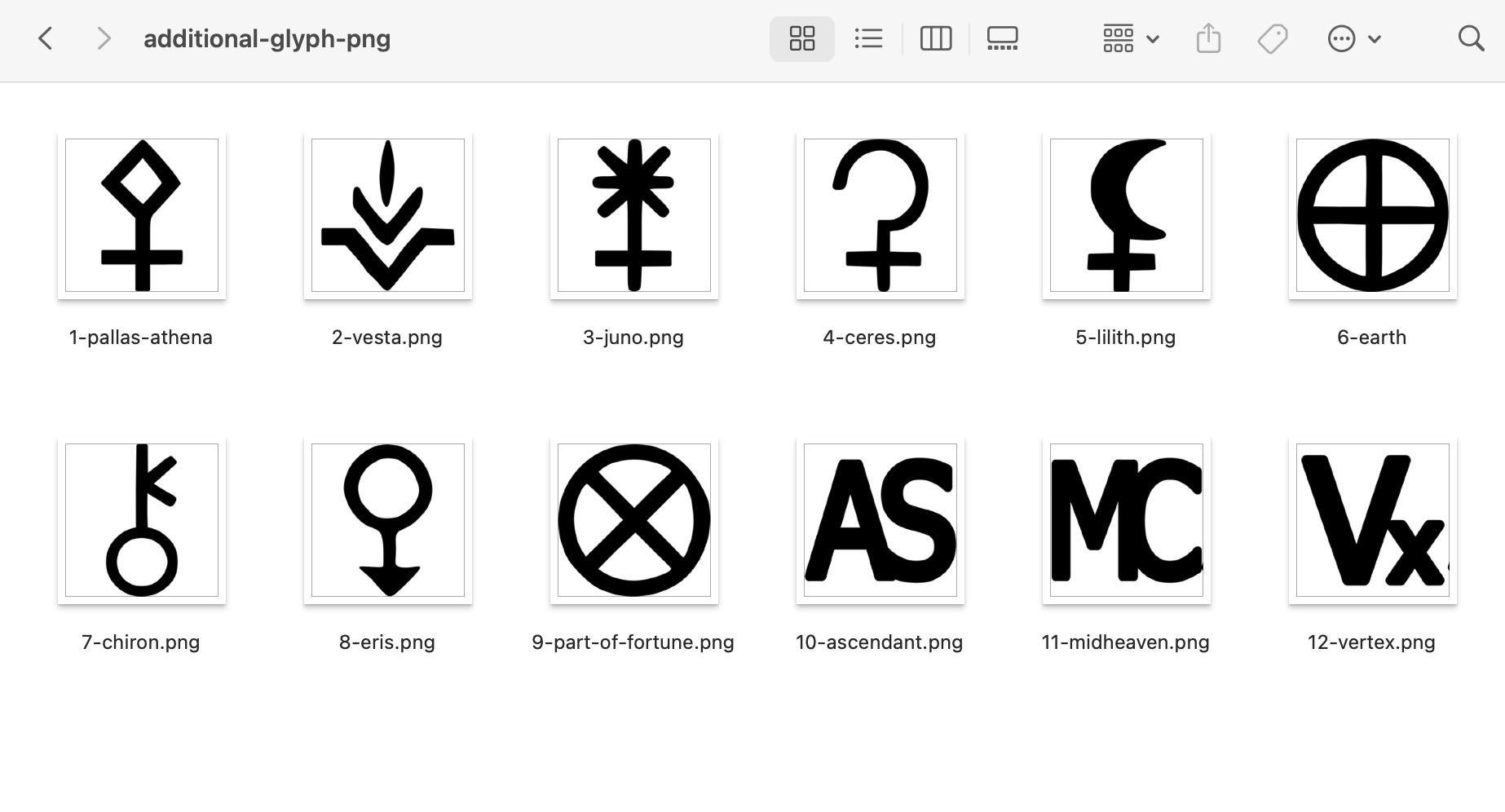Click the file name 6-earth
1505x812 pixels.
point(1372,338)
